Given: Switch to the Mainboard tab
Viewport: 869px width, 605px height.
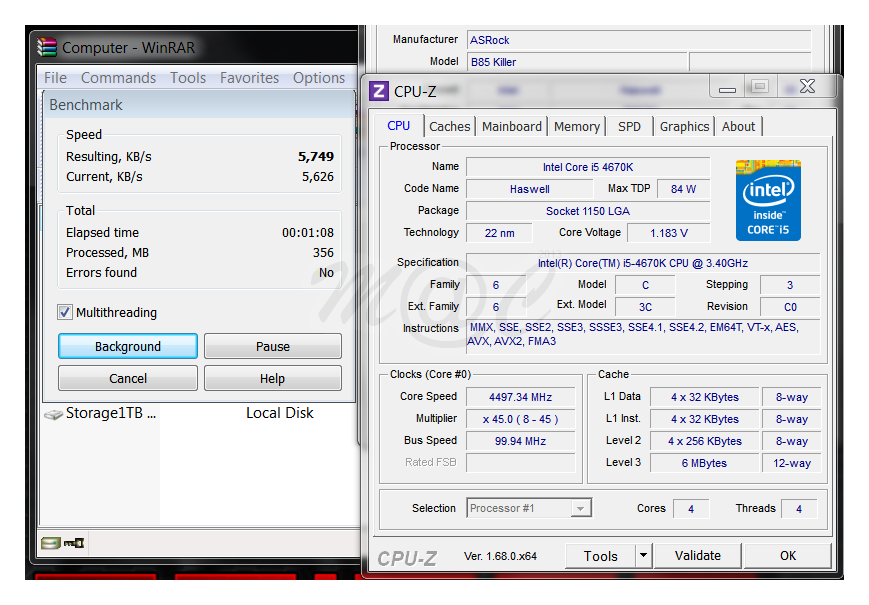Looking at the screenshot, I should pos(512,126).
